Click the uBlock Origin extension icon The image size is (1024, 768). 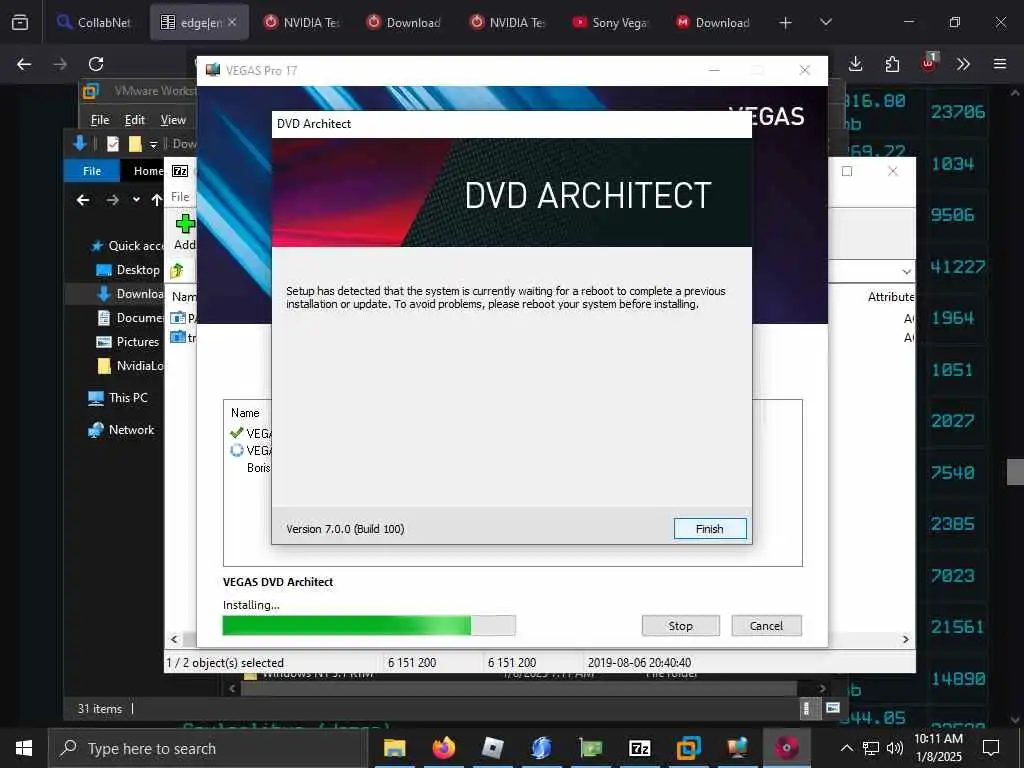tap(929, 63)
